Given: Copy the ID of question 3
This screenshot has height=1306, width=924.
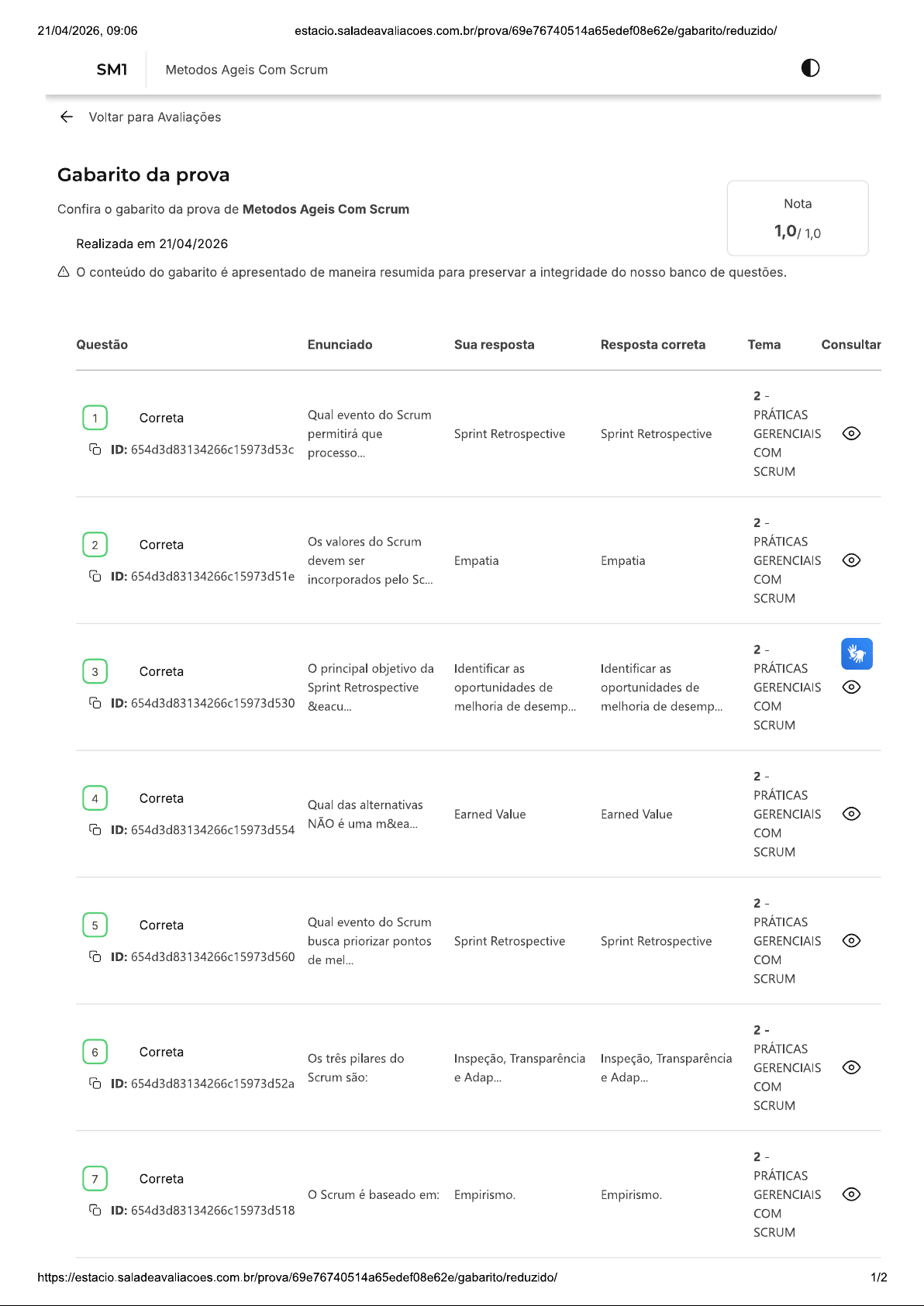Looking at the screenshot, I should point(95,703).
